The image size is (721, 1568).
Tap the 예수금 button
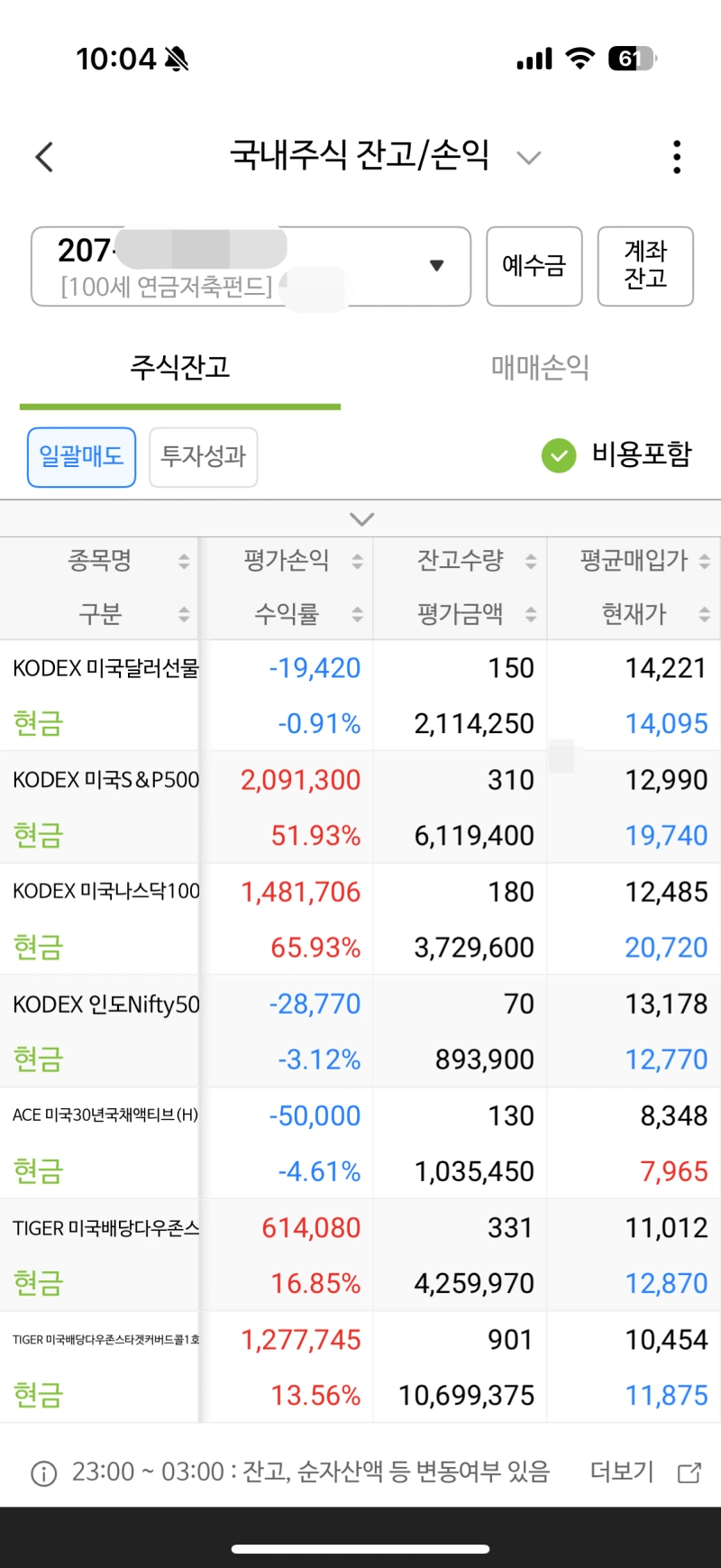point(534,266)
